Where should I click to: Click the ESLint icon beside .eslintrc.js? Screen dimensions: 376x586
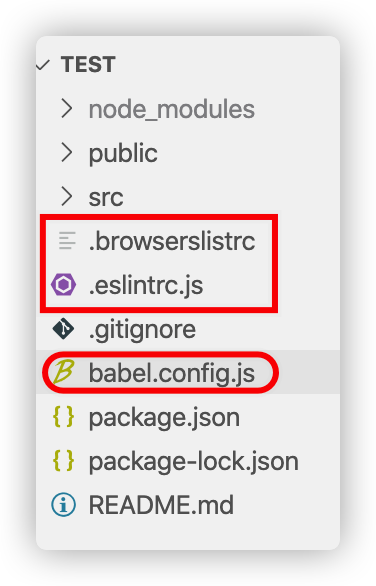click(64, 285)
